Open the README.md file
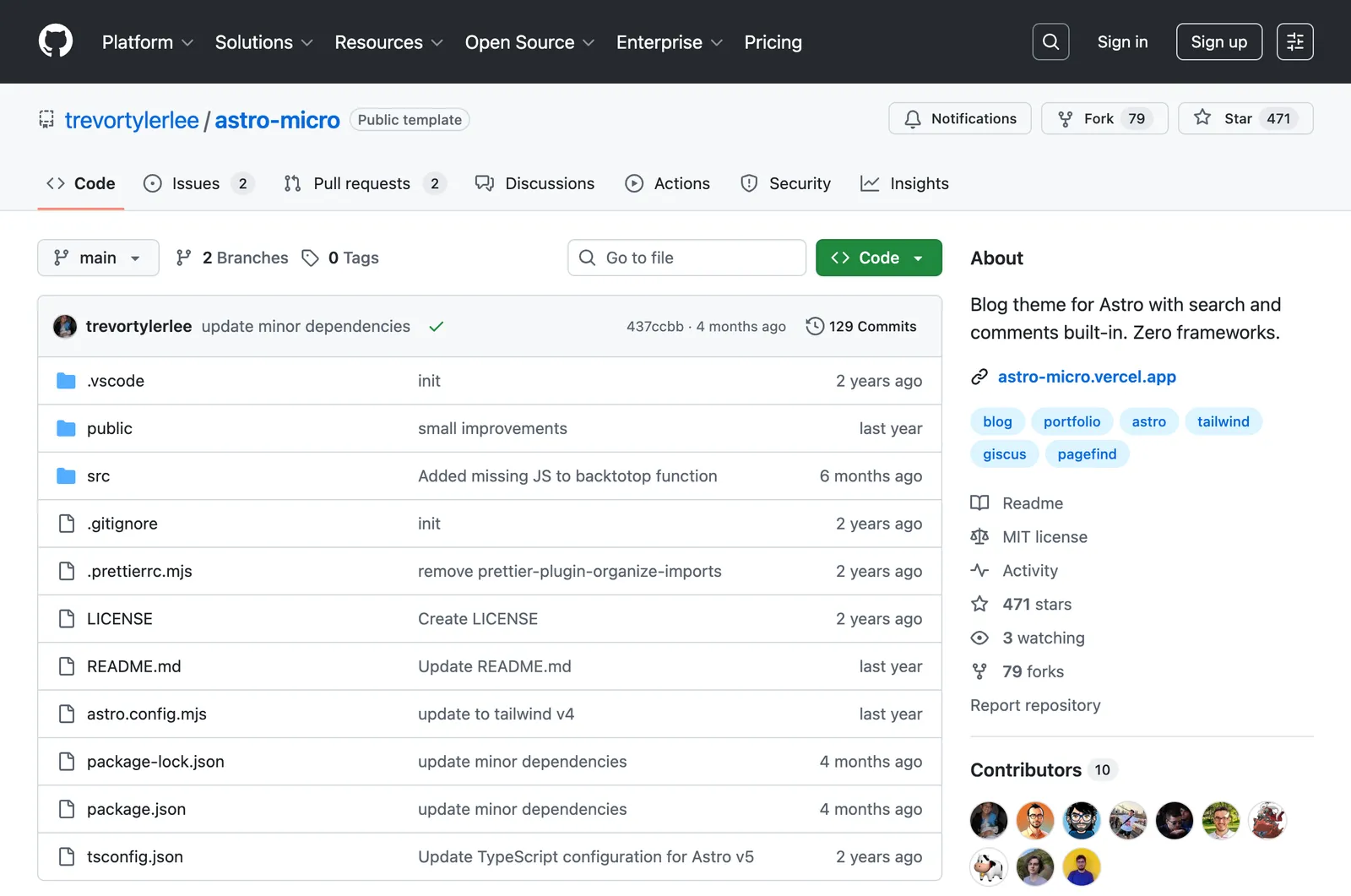This screenshot has height=896, width=1351. [133, 666]
